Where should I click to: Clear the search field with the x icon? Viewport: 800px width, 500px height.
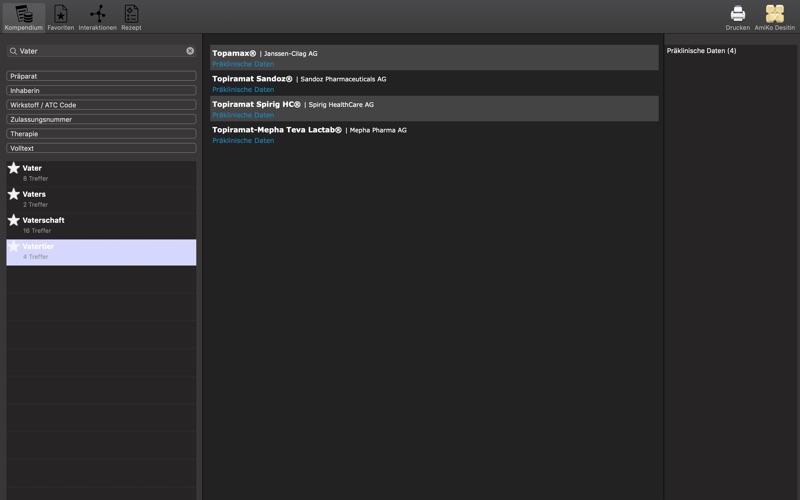pyautogui.click(x=190, y=51)
